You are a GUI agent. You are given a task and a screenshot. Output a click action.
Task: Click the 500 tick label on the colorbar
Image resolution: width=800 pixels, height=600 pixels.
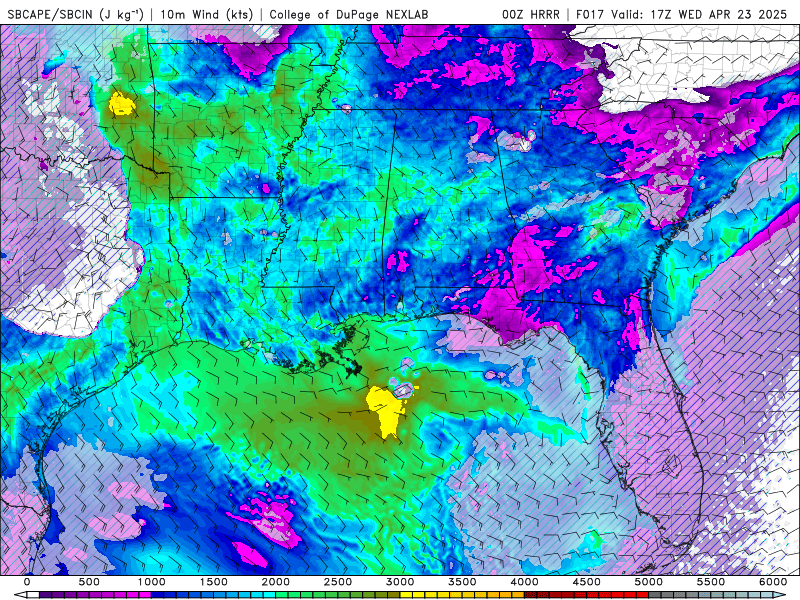tap(89, 582)
